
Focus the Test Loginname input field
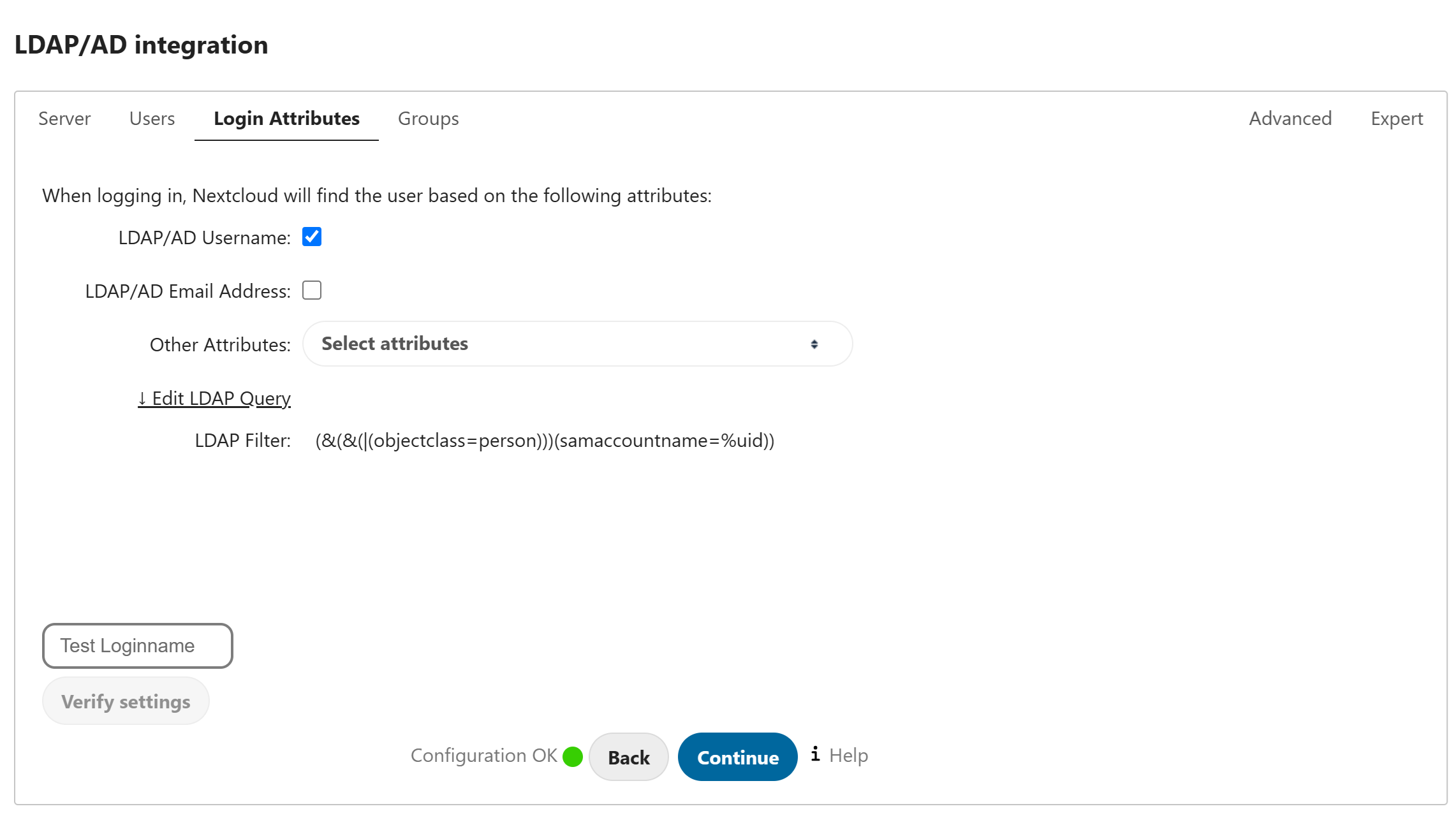click(138, 646)
